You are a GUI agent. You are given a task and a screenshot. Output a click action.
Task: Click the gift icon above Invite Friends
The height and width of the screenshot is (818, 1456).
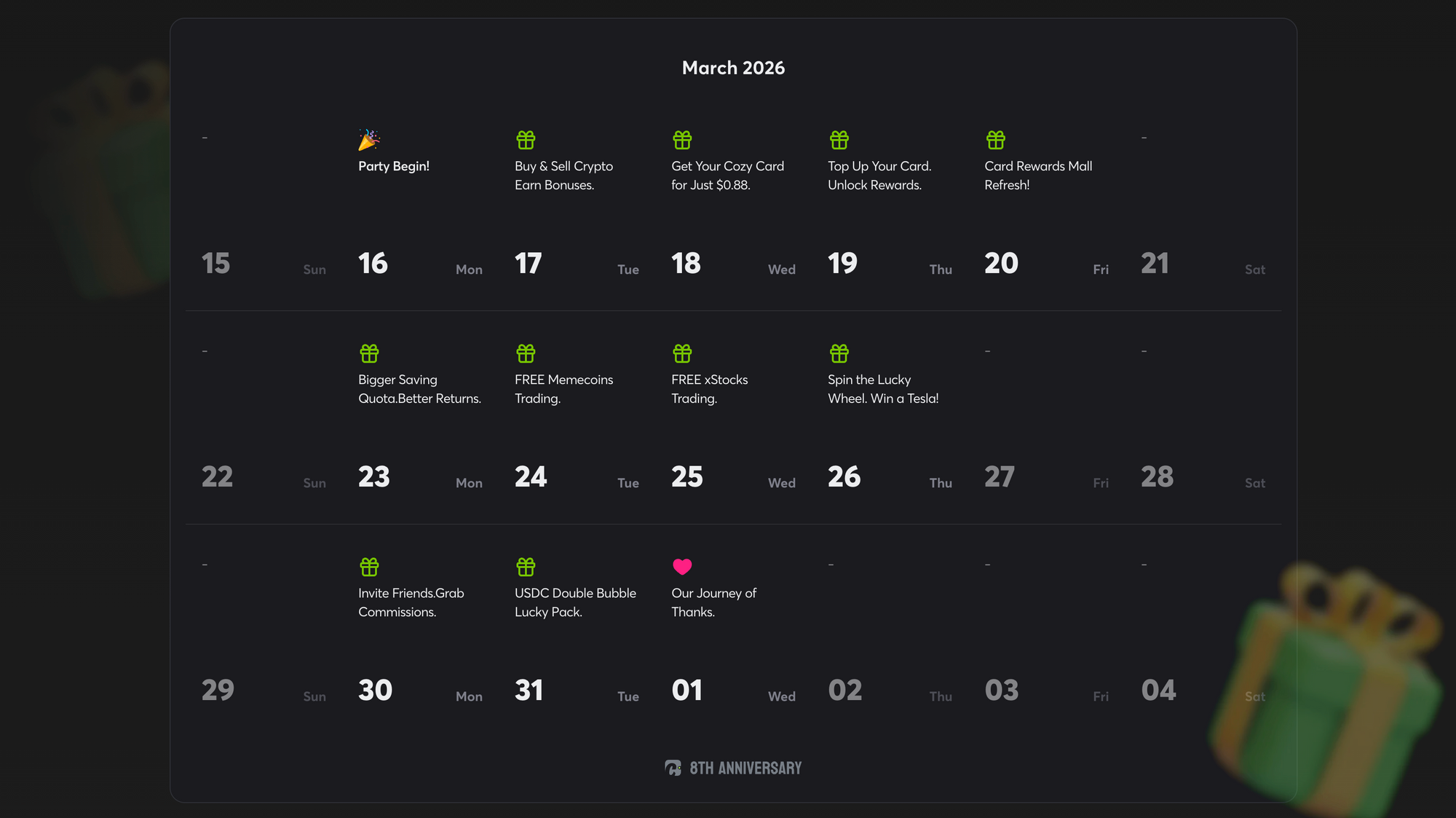[369, 567]
